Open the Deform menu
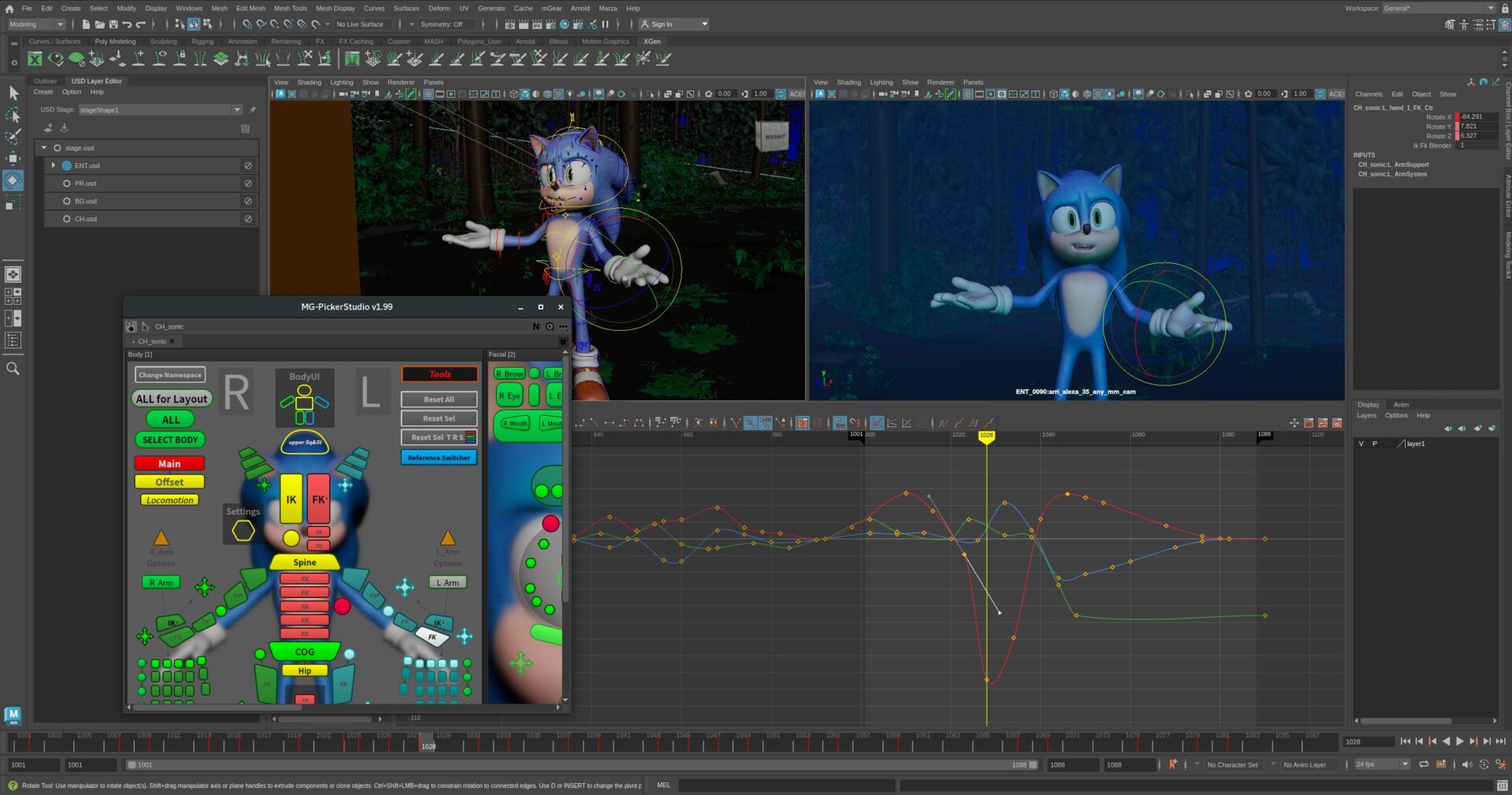1512x795 pixels. coord(439,9)
